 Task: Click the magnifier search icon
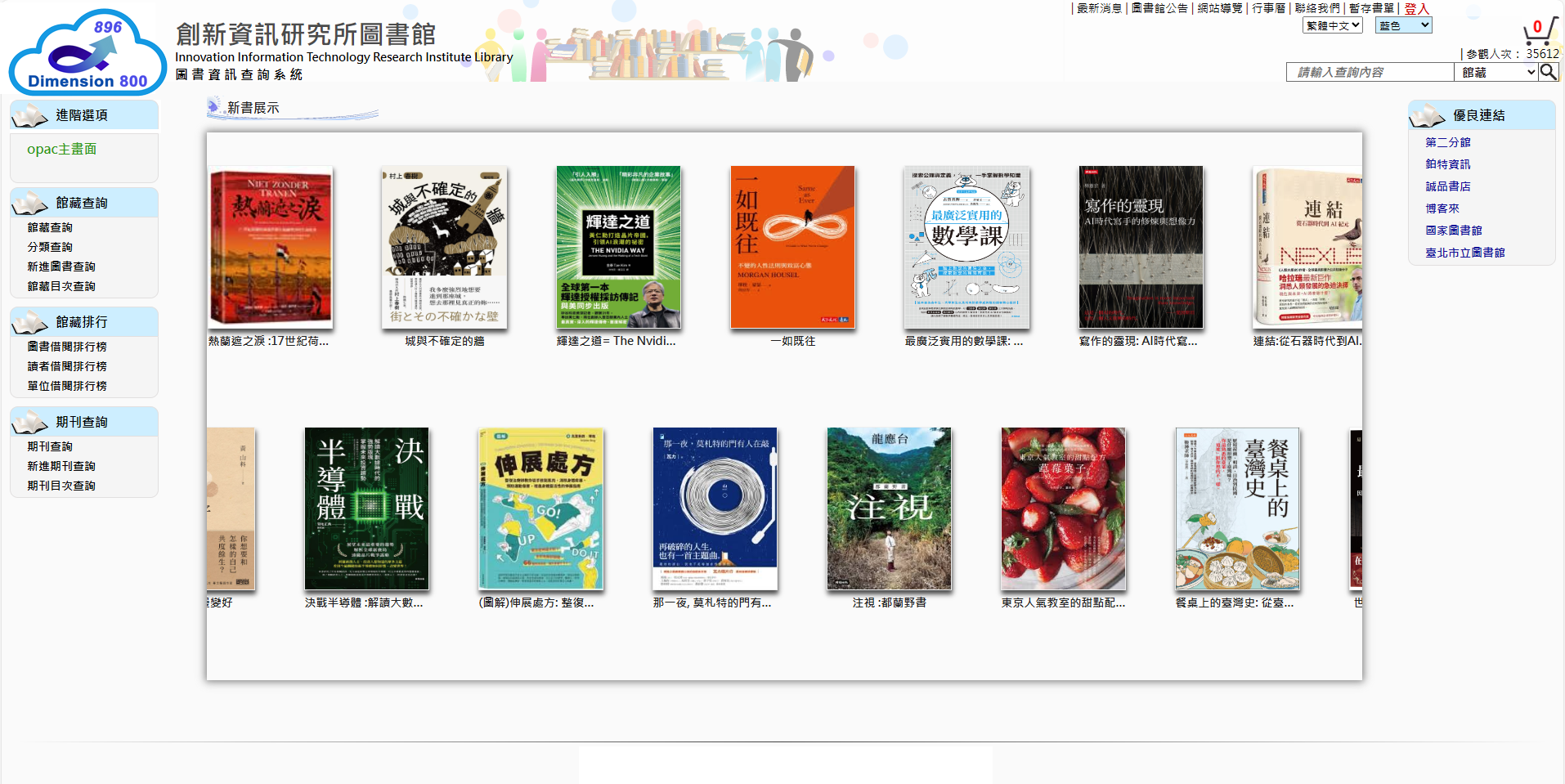(x=1548, y=72)
